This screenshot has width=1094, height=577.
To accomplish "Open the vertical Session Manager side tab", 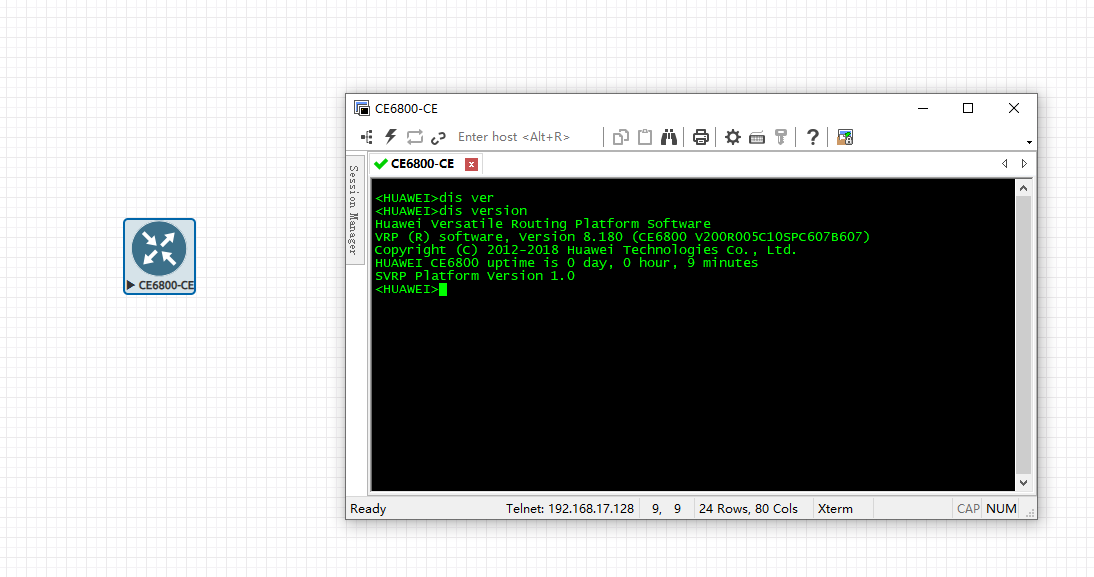I will click(x=354, y=210).
